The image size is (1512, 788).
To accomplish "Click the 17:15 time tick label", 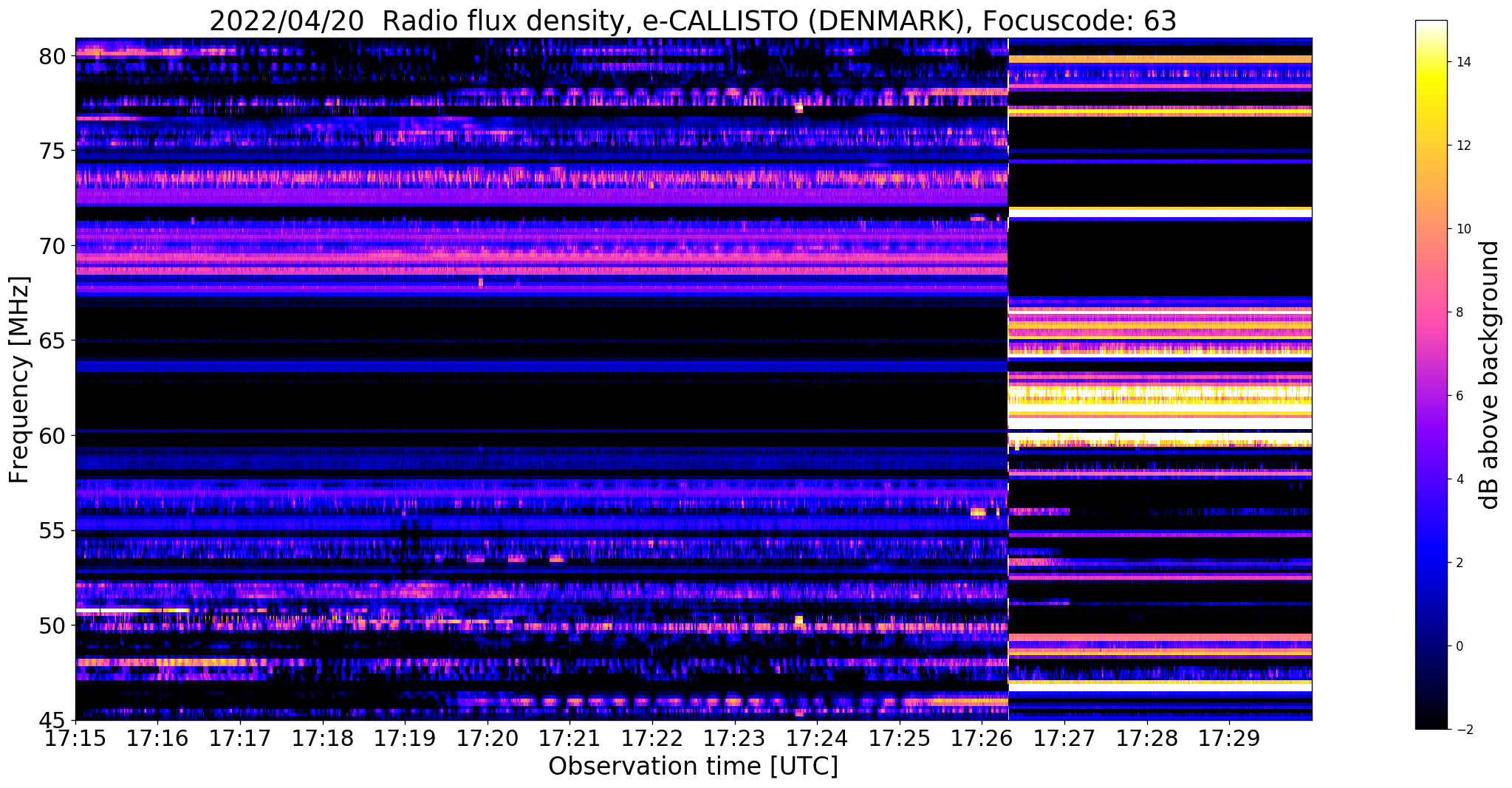I will [x=75, y=738].
